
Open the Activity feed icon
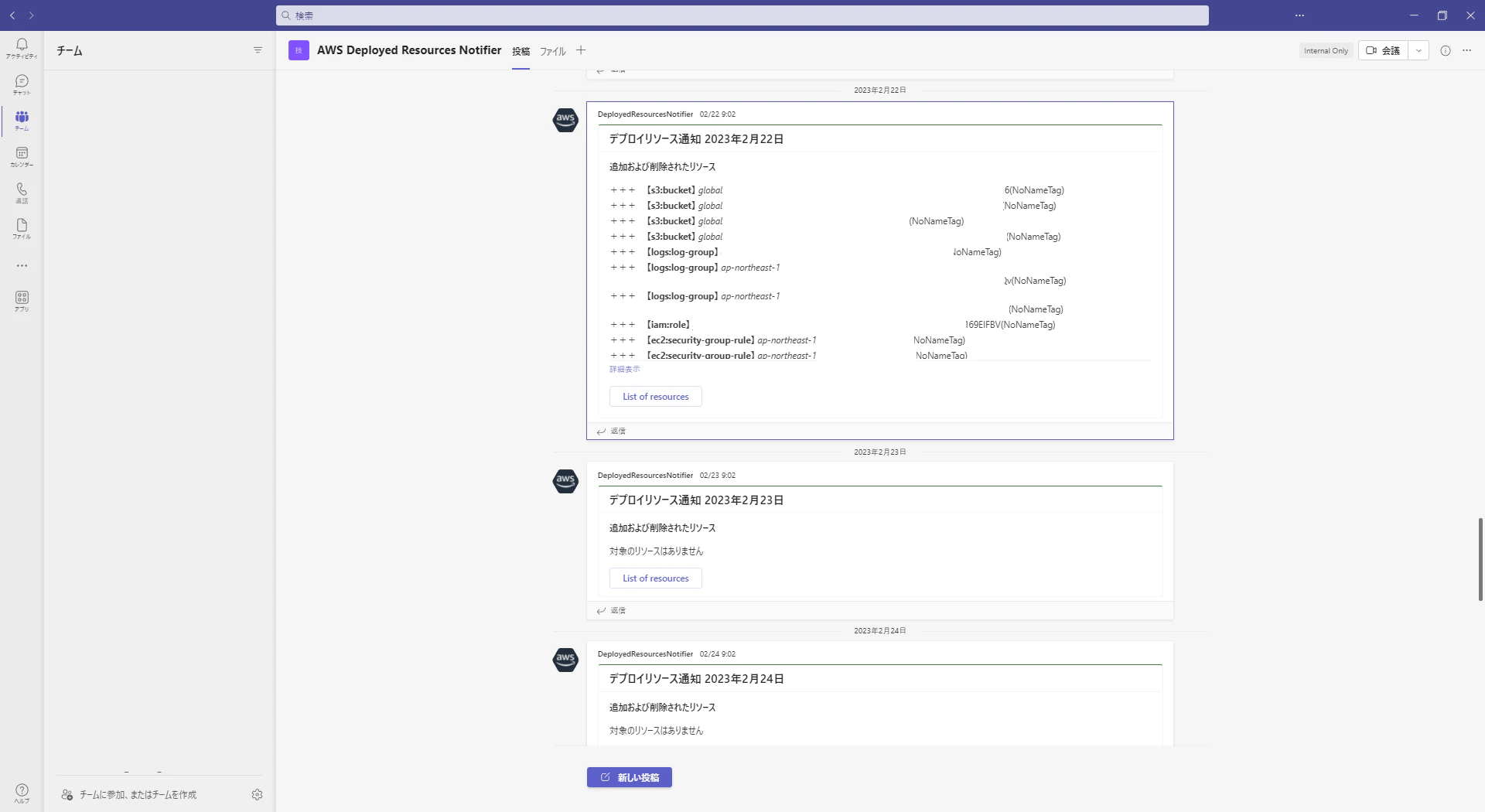pos(22,48)
